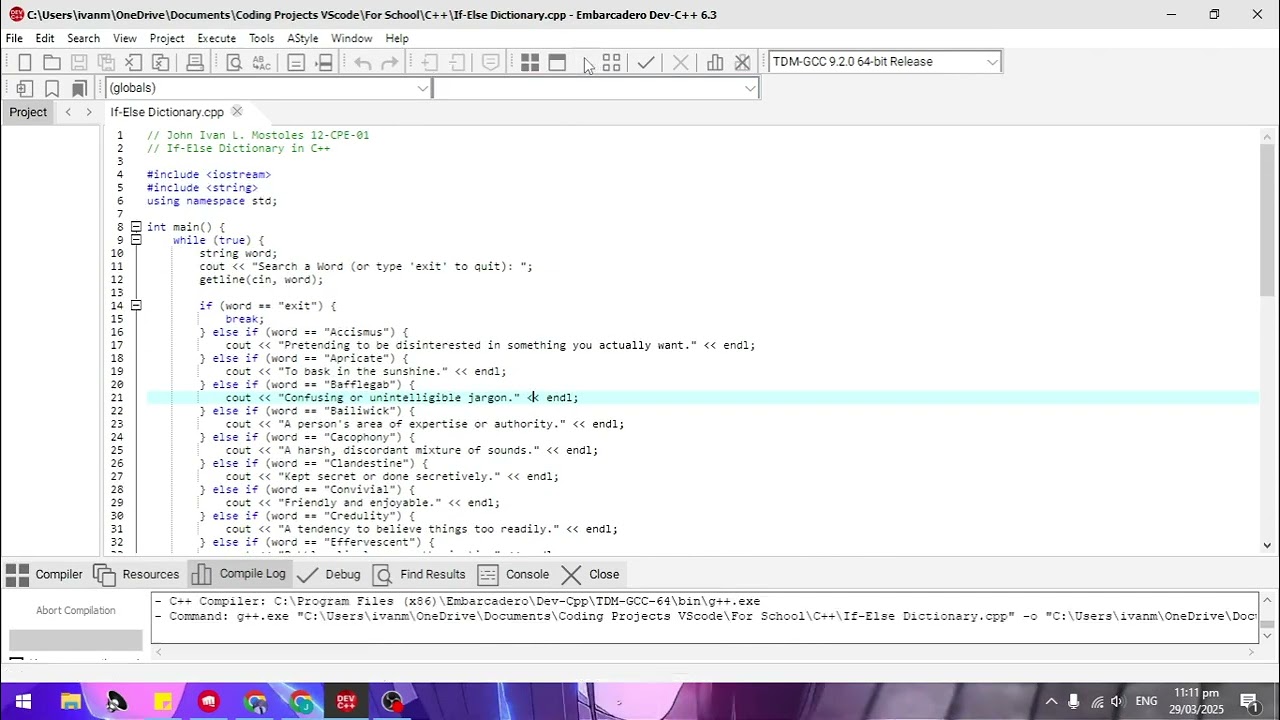Image resolution: width=1280 pixels, height=720 pixels.
Task: Click the Stop Execution X icon
Action: (x=681, y=62)
